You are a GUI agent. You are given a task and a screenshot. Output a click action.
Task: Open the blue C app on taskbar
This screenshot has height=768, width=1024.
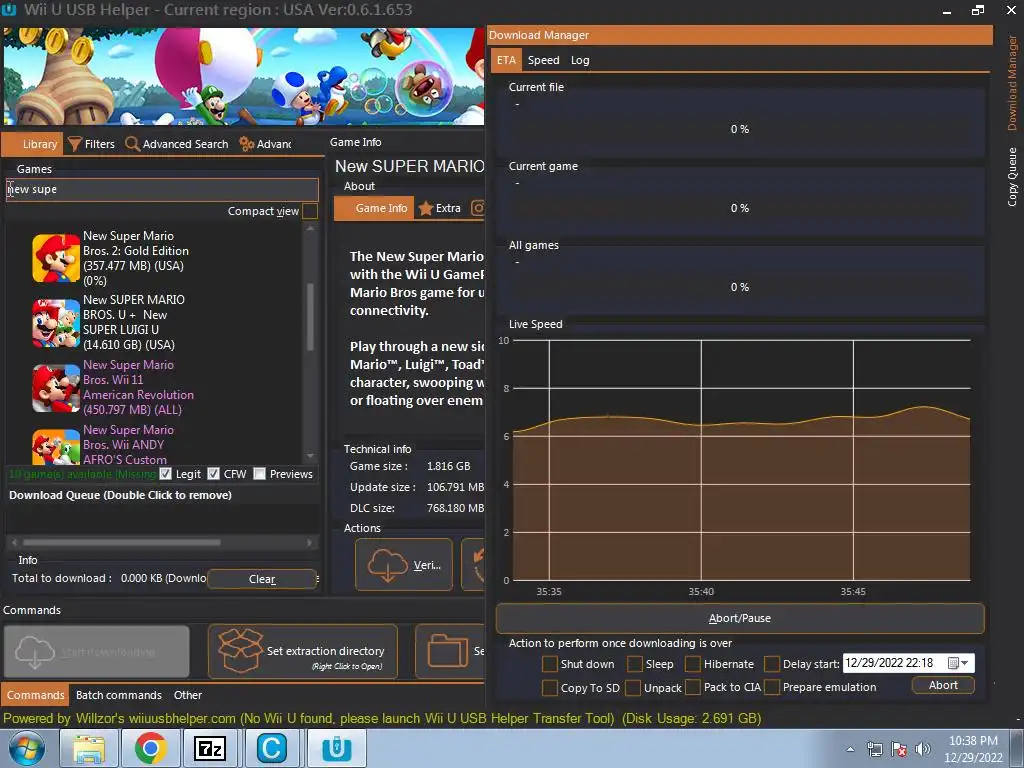point(272,748)
